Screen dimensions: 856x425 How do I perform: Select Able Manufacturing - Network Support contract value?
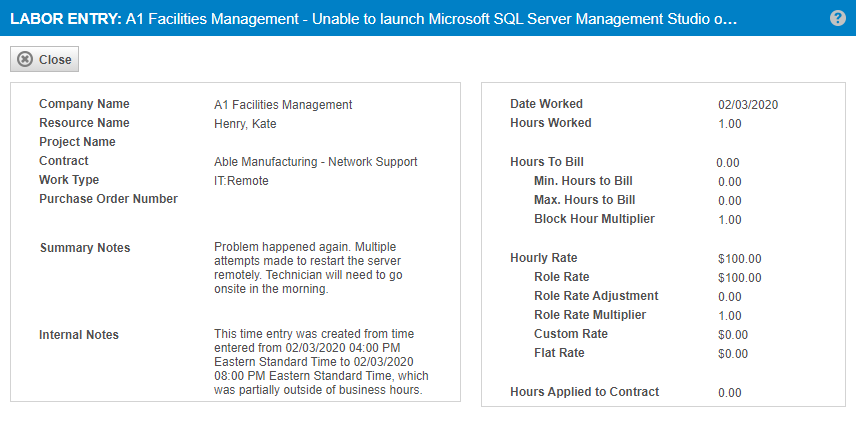[316, 162]
